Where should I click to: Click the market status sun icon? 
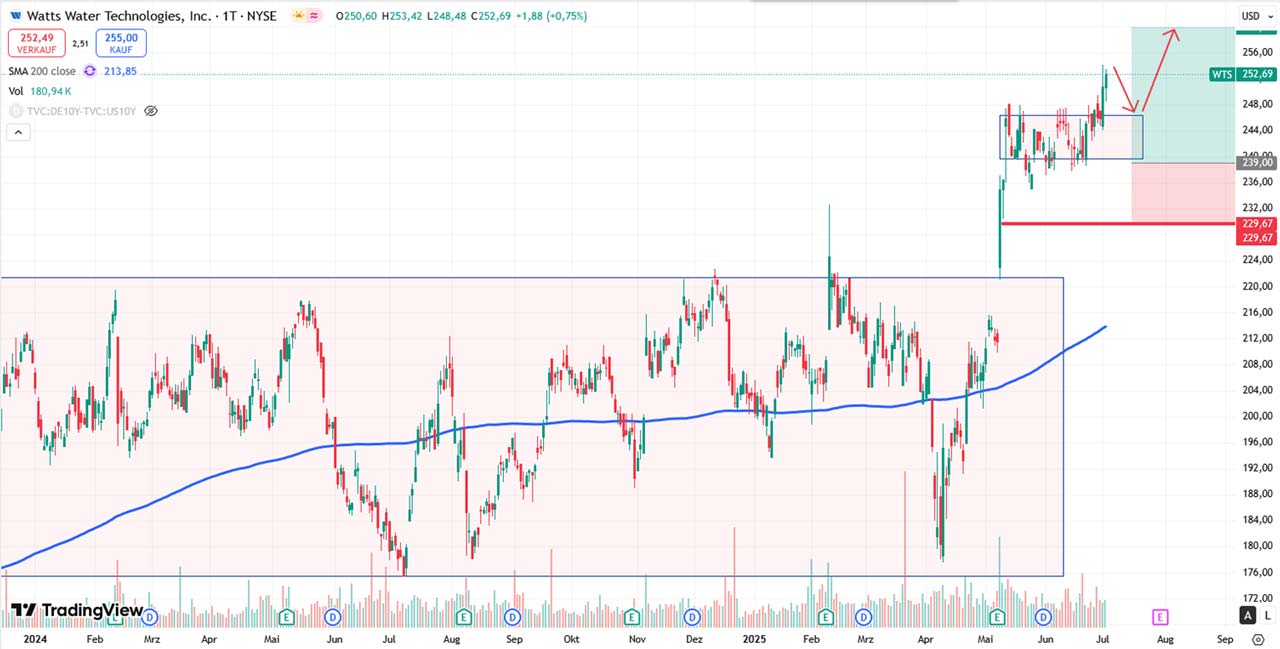click(299, 16)
